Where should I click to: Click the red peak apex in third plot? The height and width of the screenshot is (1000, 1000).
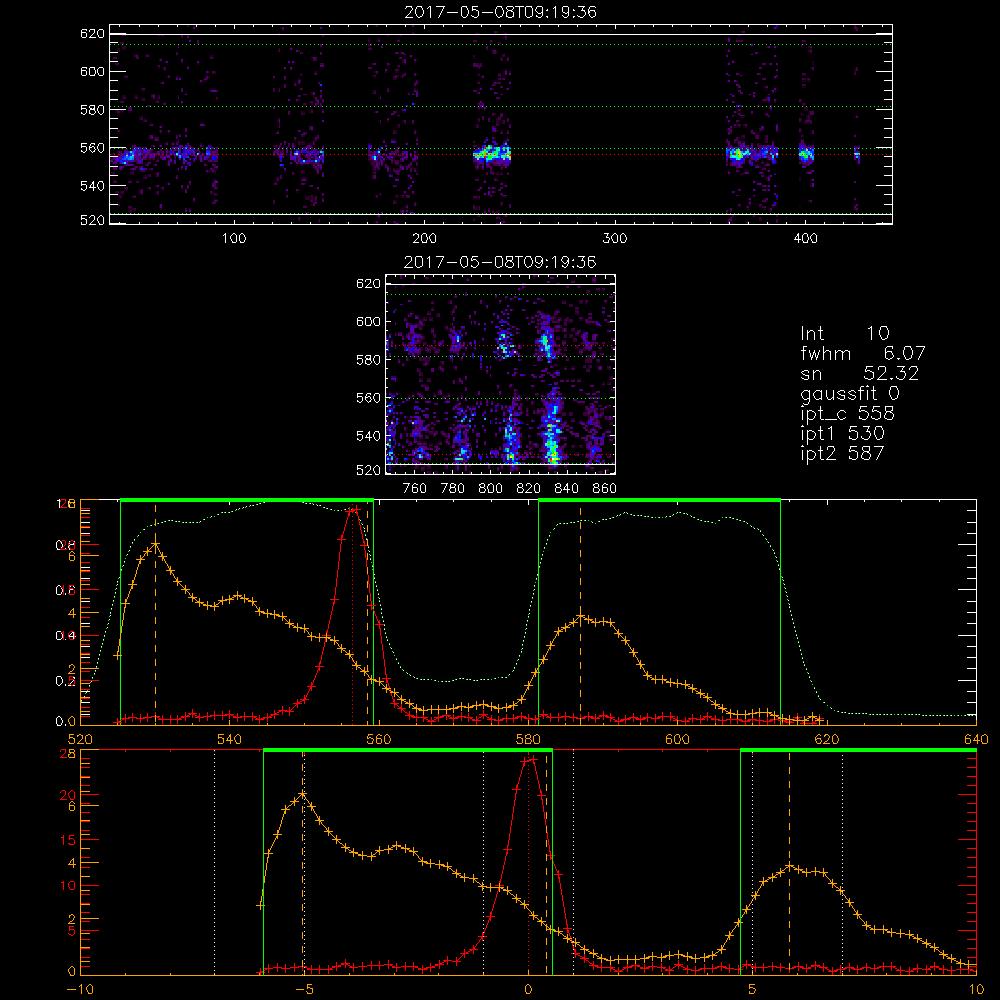coord(353,509)
